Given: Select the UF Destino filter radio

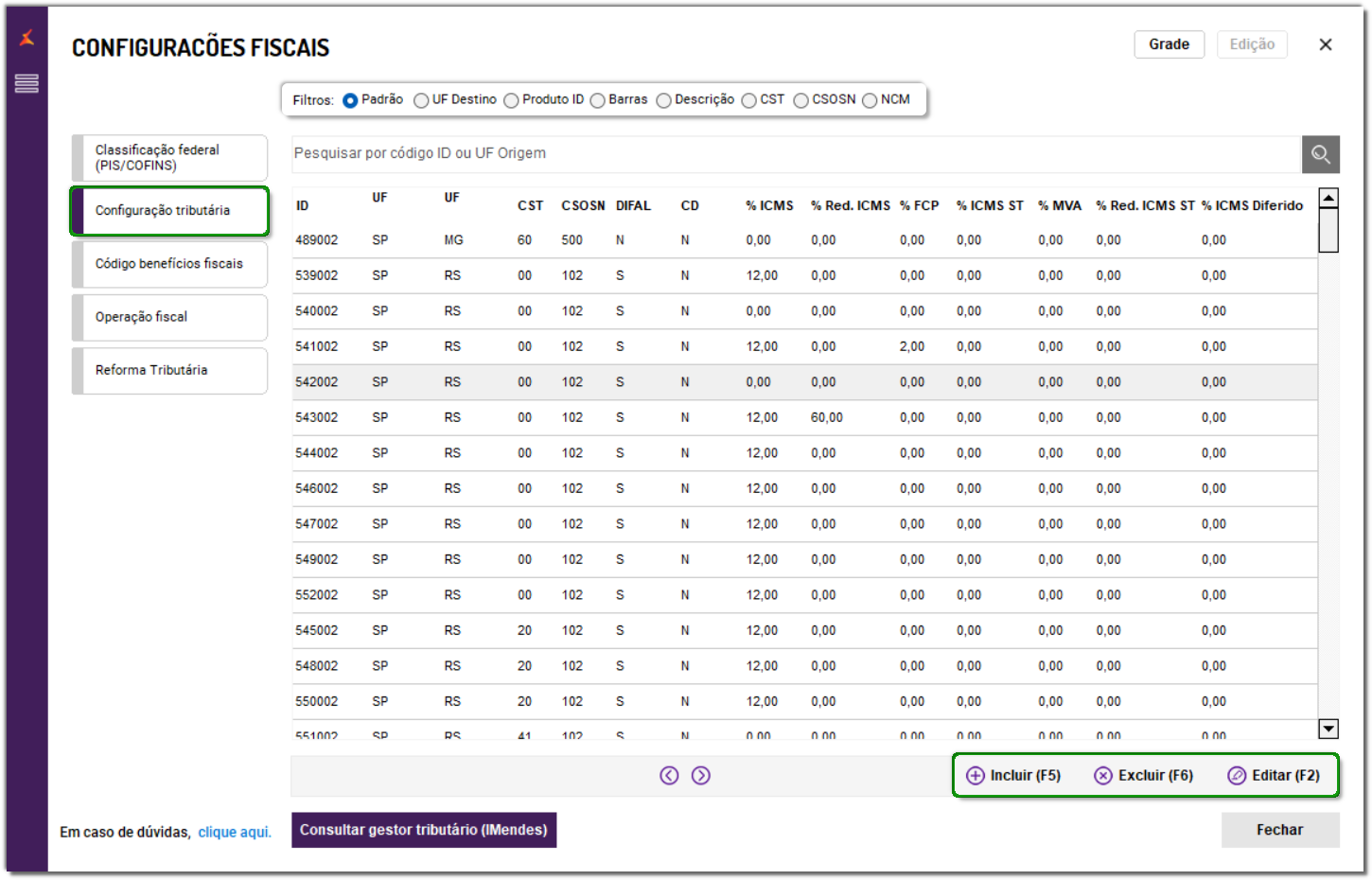Looking at the screenshot, I should click(x=421, y=100).
